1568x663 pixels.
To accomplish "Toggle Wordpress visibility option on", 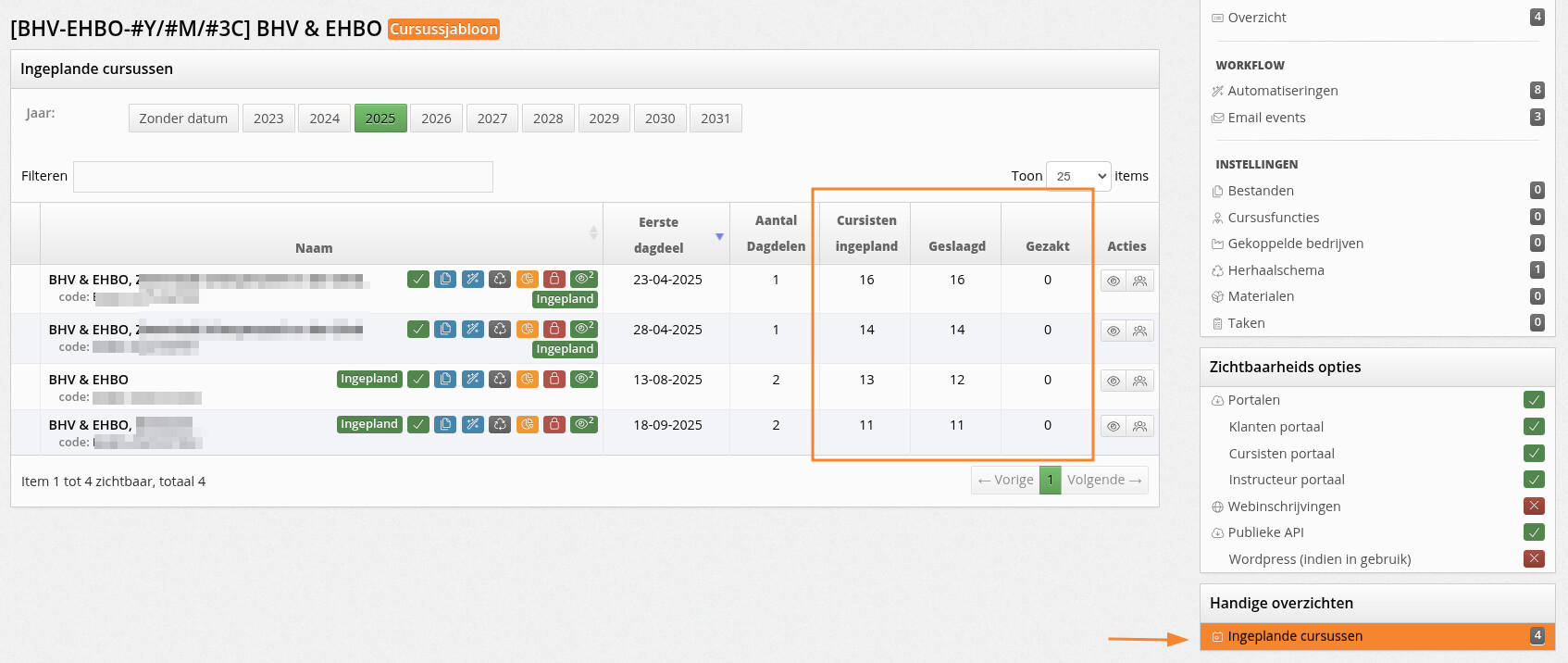I will 1534,559.
